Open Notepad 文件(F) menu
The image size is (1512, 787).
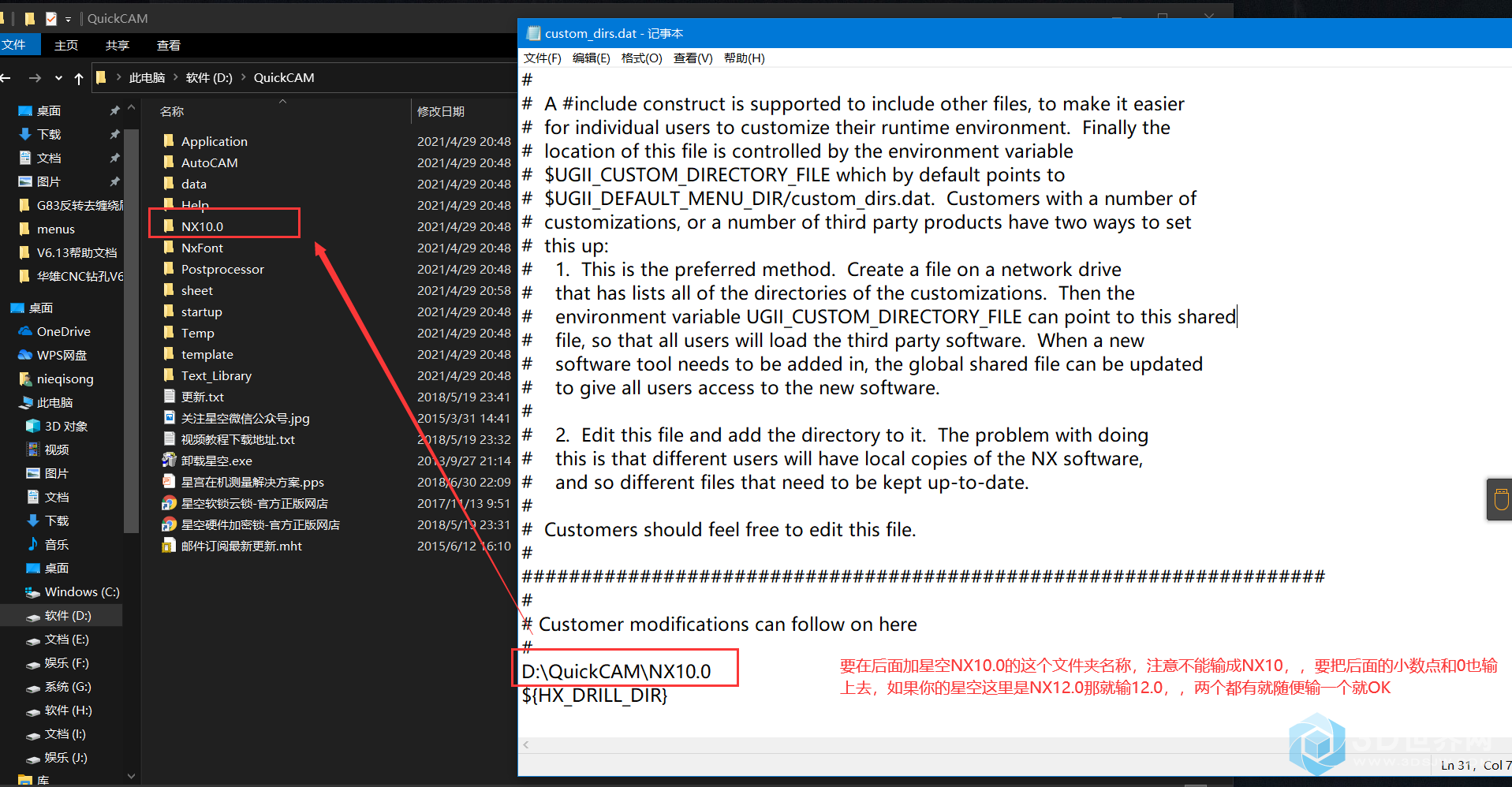click(x=542, y=58)
